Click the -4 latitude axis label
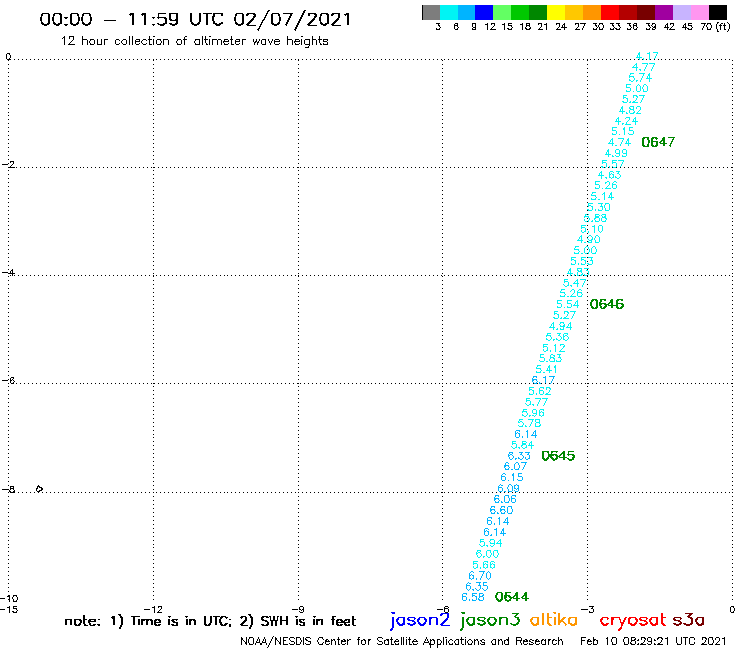Viewport: 740px width, 650px height. [x=8, y=272]
